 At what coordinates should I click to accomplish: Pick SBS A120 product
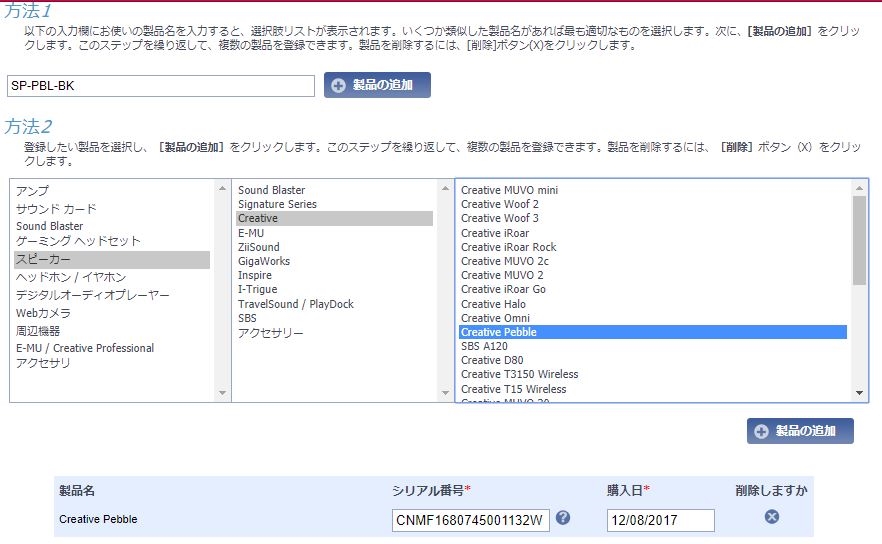coord(484,346)
